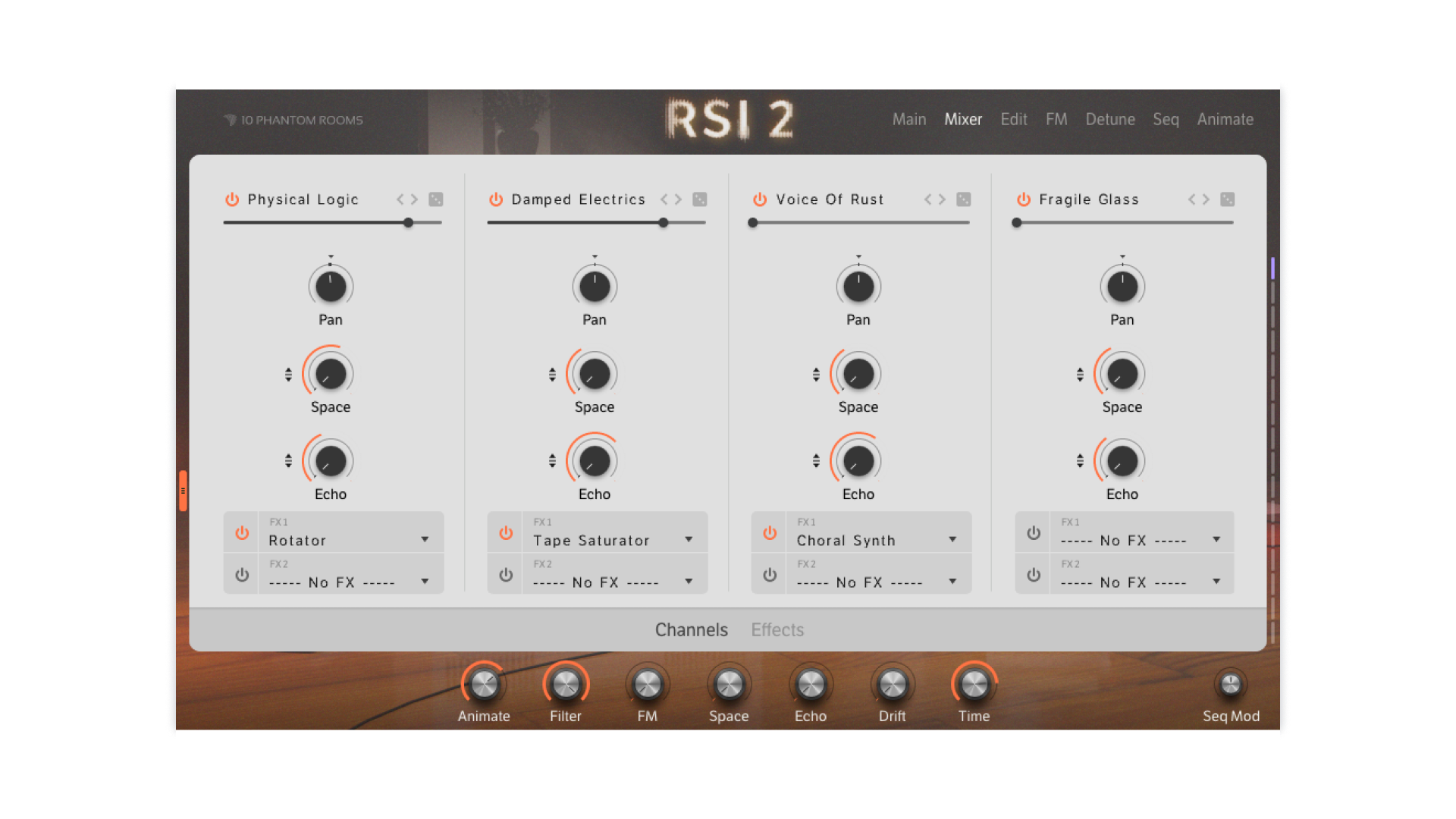Click the Pan knob on Voice Of Rust
The width and height of the screenshot is (1456, 819).
click(858, 286)
